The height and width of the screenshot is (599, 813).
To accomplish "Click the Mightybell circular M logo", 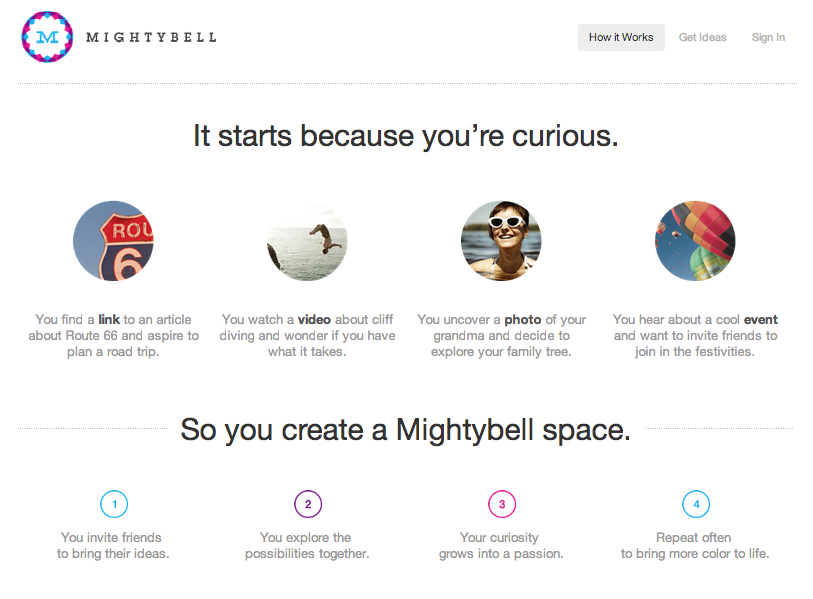I will coord(47,37).
